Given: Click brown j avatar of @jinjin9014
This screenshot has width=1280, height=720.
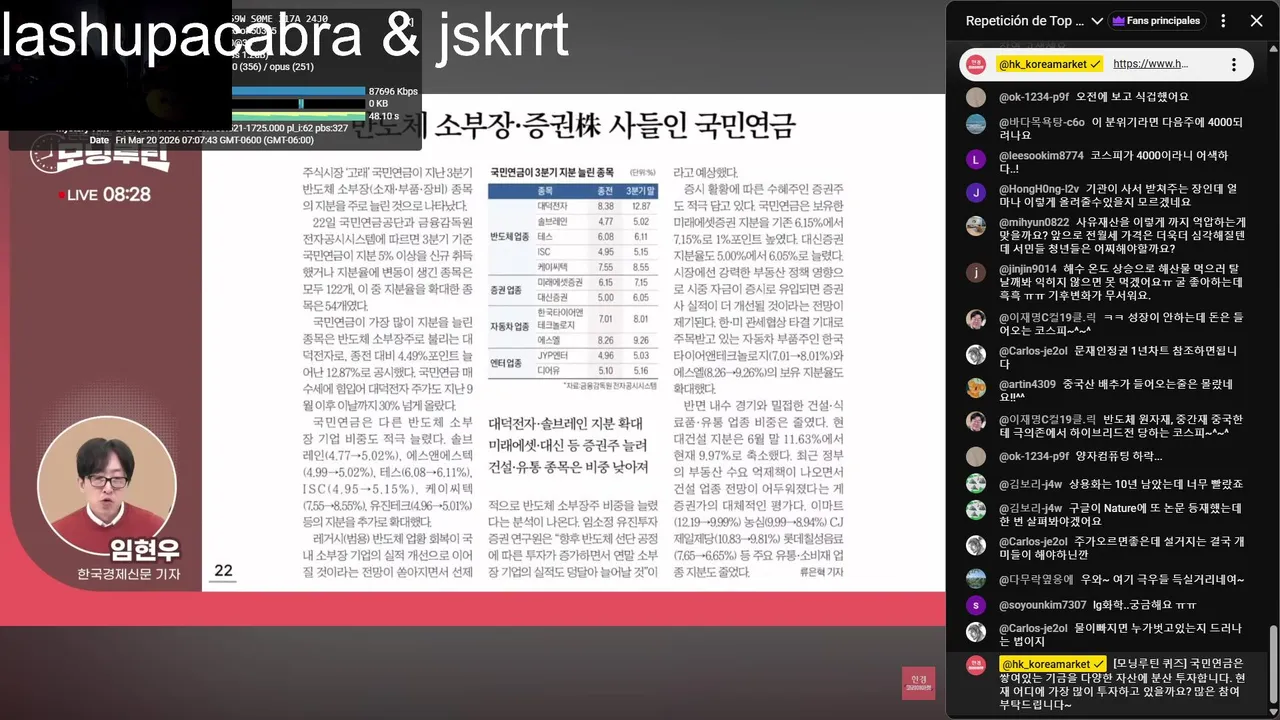Looking at the screenshot, I should 976,272.
